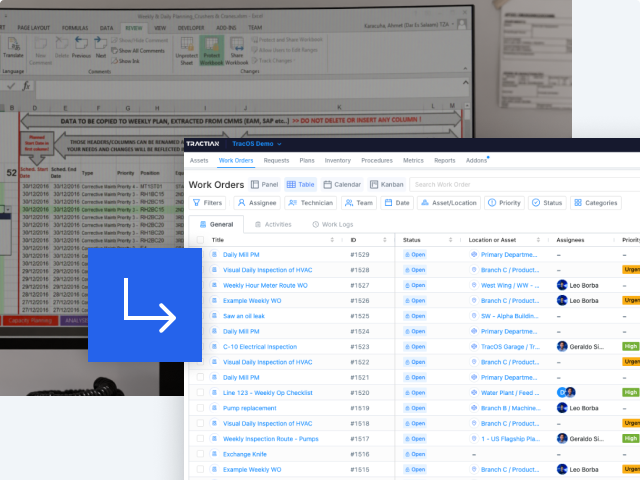This screenshot has height=480, width=640.
Task: Click Unprotect Sheet icon in Excel
Action: pyautogui.click(x=187, y=51)
